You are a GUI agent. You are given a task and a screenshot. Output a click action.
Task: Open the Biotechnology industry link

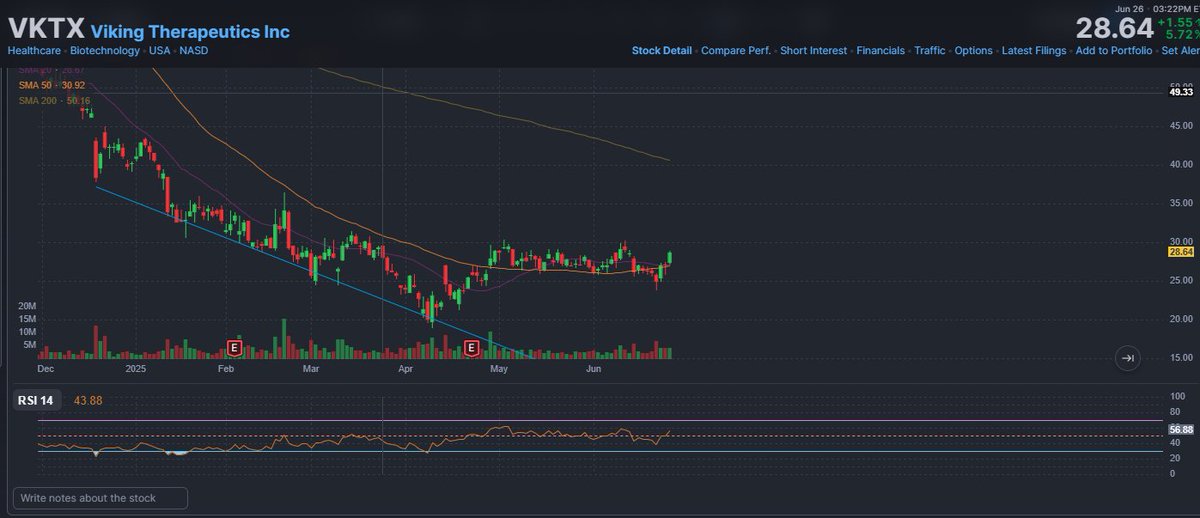click(x=107, y=50)
